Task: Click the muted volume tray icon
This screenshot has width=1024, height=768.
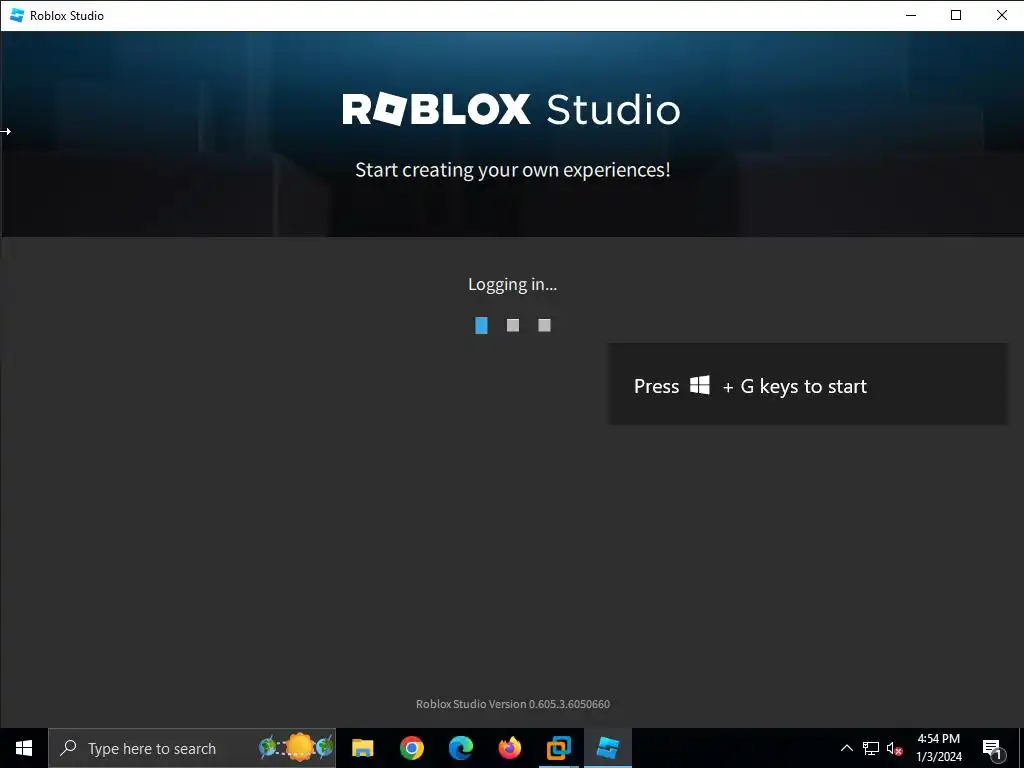Action: pyautogui.click(x=895, y=748)
